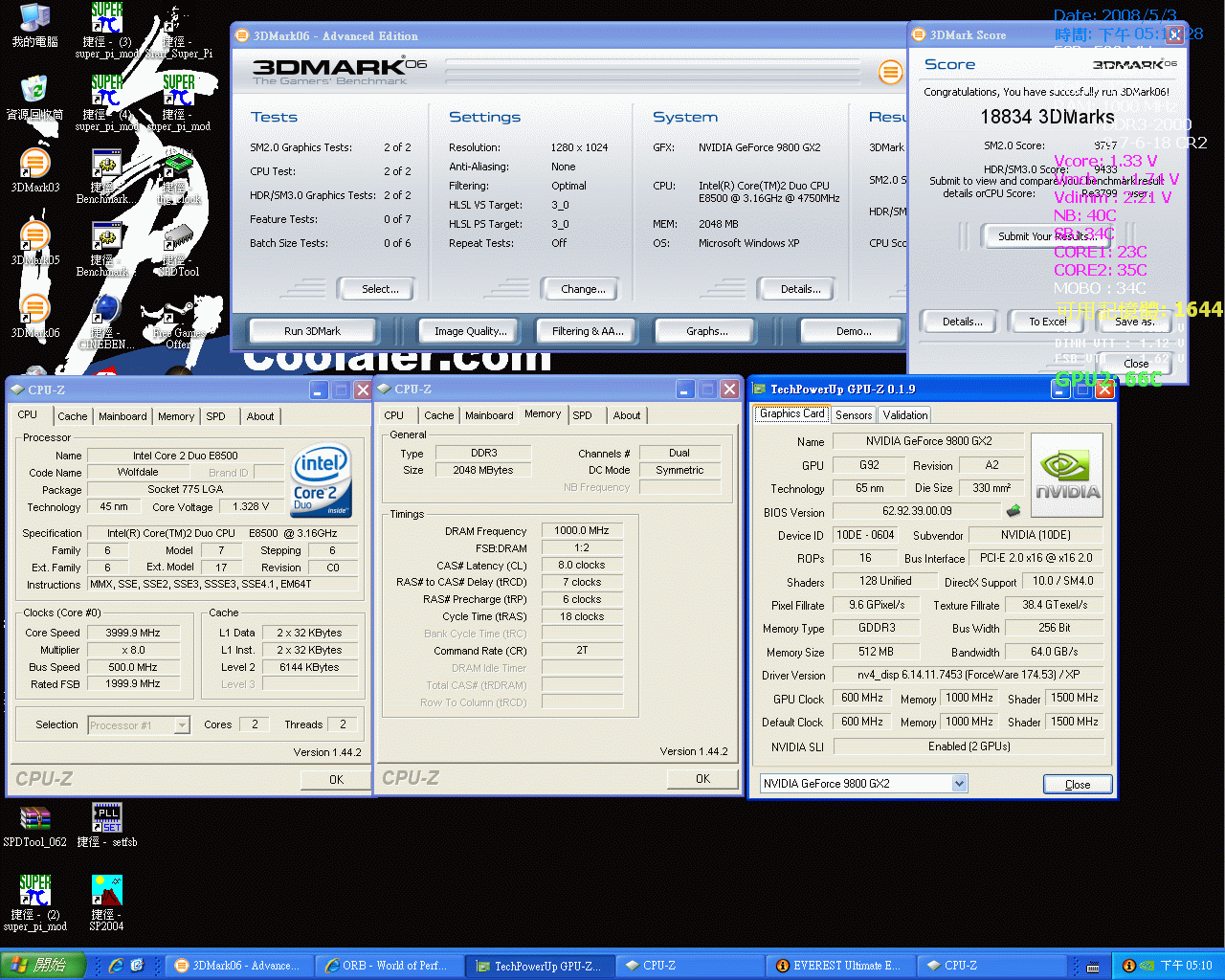This screenshot has height=980, width=1225.
Task: Click the Core Speed 3999.9 MHz value
Action: point(134,633)
